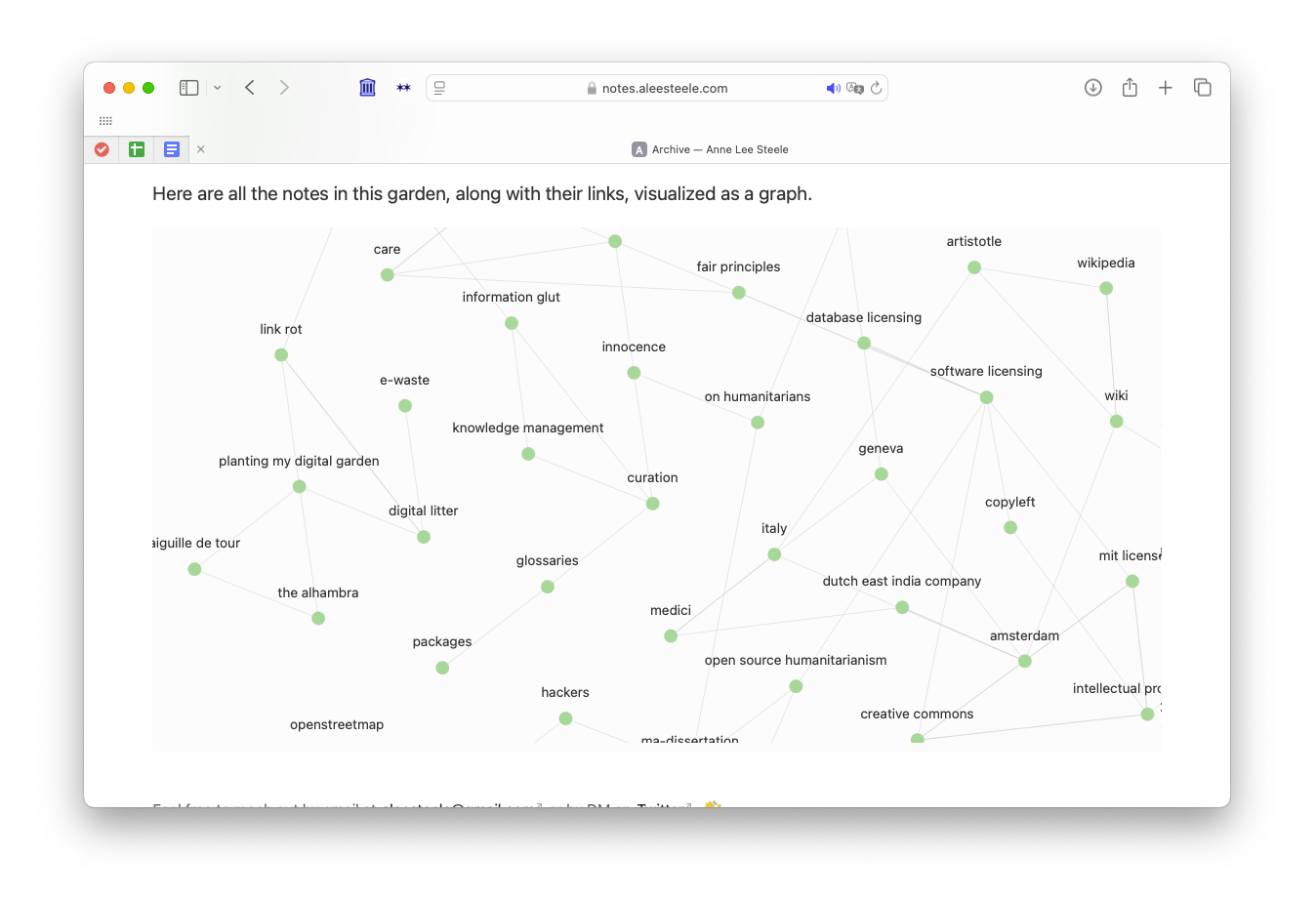Open the page reader menu icon
Viewport: 1316px width, 898px height.
(440, 88)
